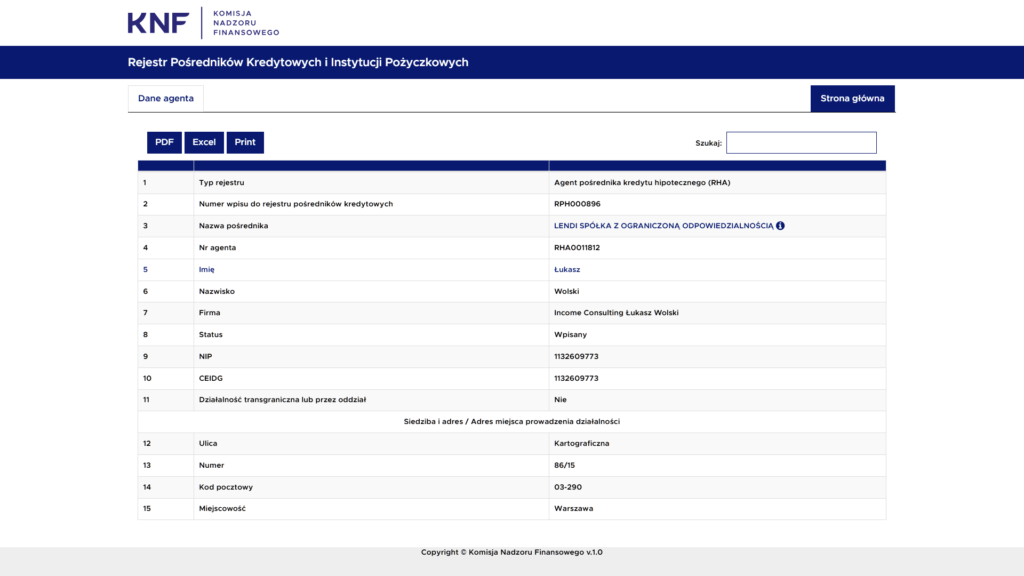This screenshot has width=1024, height=576.
Task: Select the name Łukasz
Action: (x=567, y=270)
